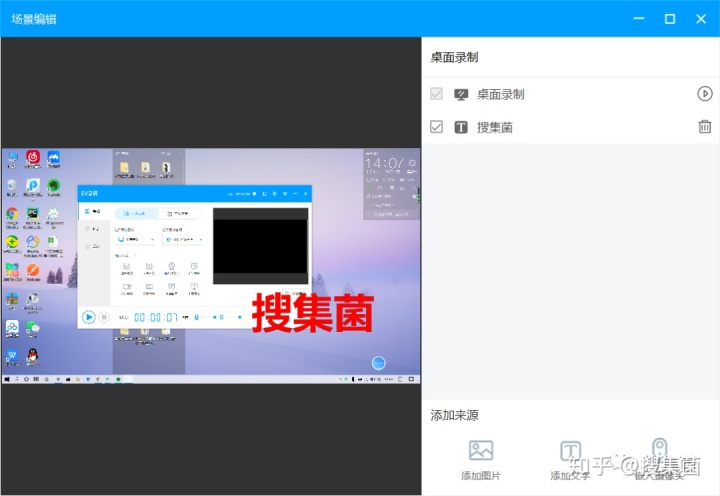Select the 搜集菌 source row label
The height and width of the screenshot is (496, 720).
pyautogui.click(x=495, y=127)
